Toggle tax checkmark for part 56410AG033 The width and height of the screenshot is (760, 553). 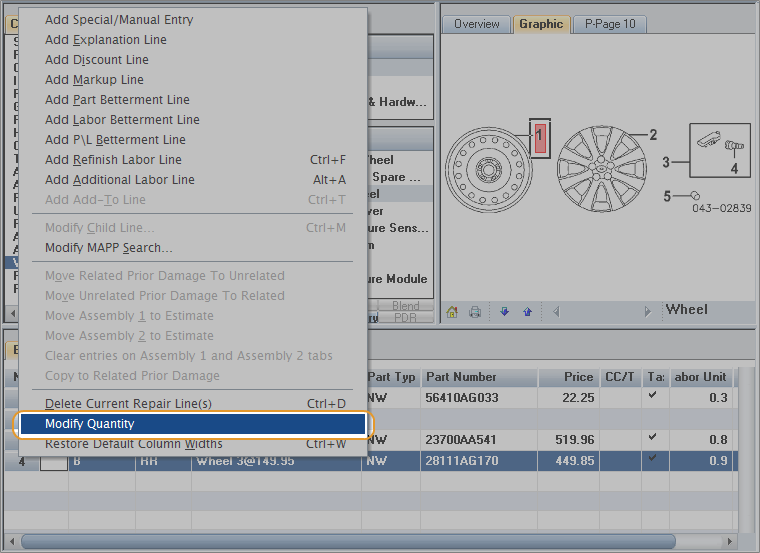pyautogui.click(x=653, y=396)
